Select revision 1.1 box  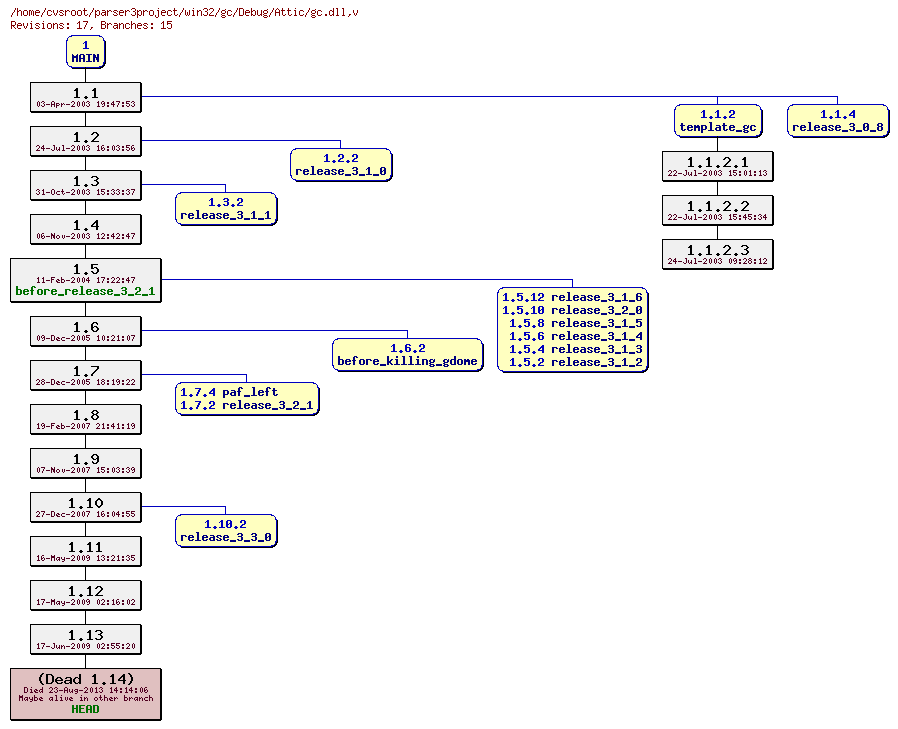coord(85,97)
